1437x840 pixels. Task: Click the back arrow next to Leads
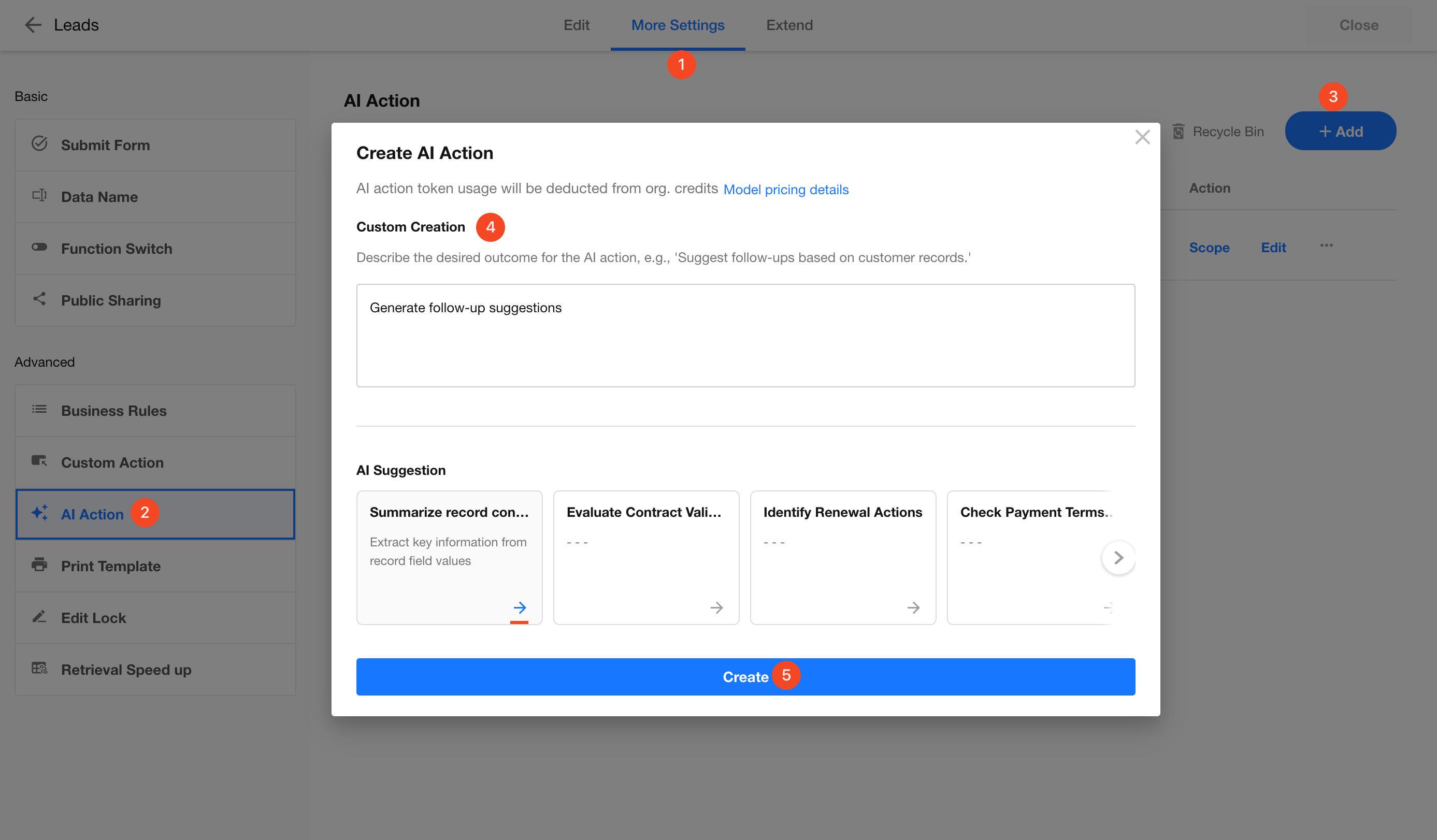click(x=33, y=25)
